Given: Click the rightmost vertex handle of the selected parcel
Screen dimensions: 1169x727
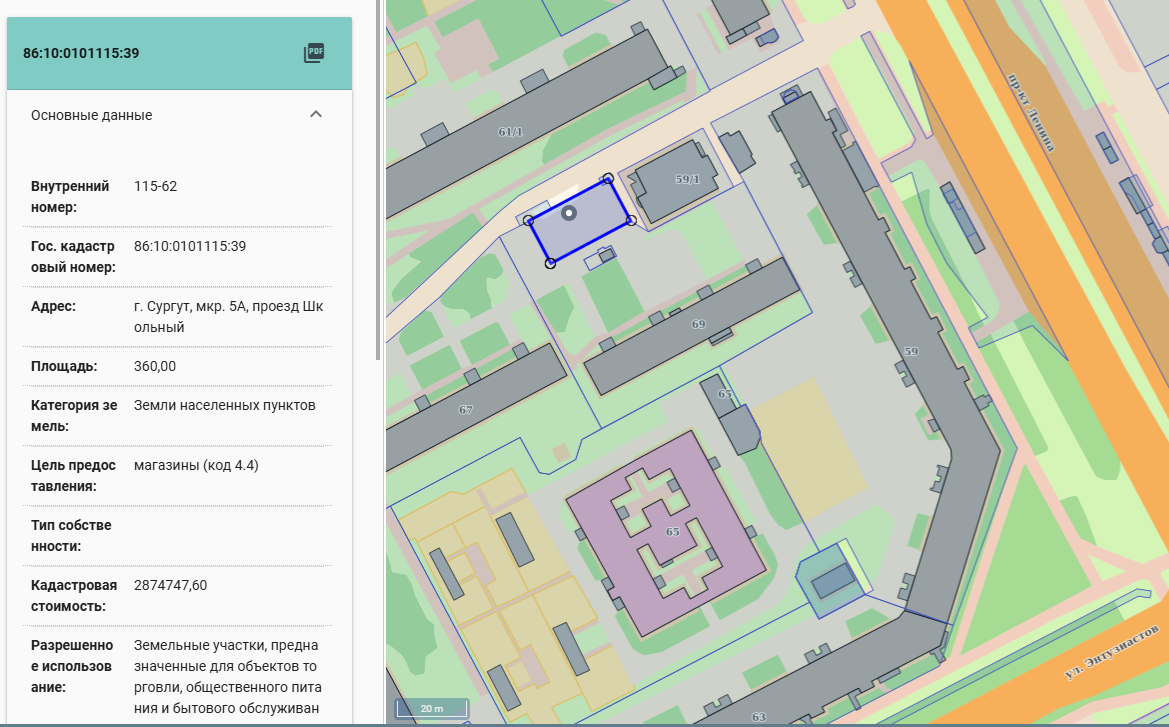Looking at the screenshot, I should tap(631, 220).
